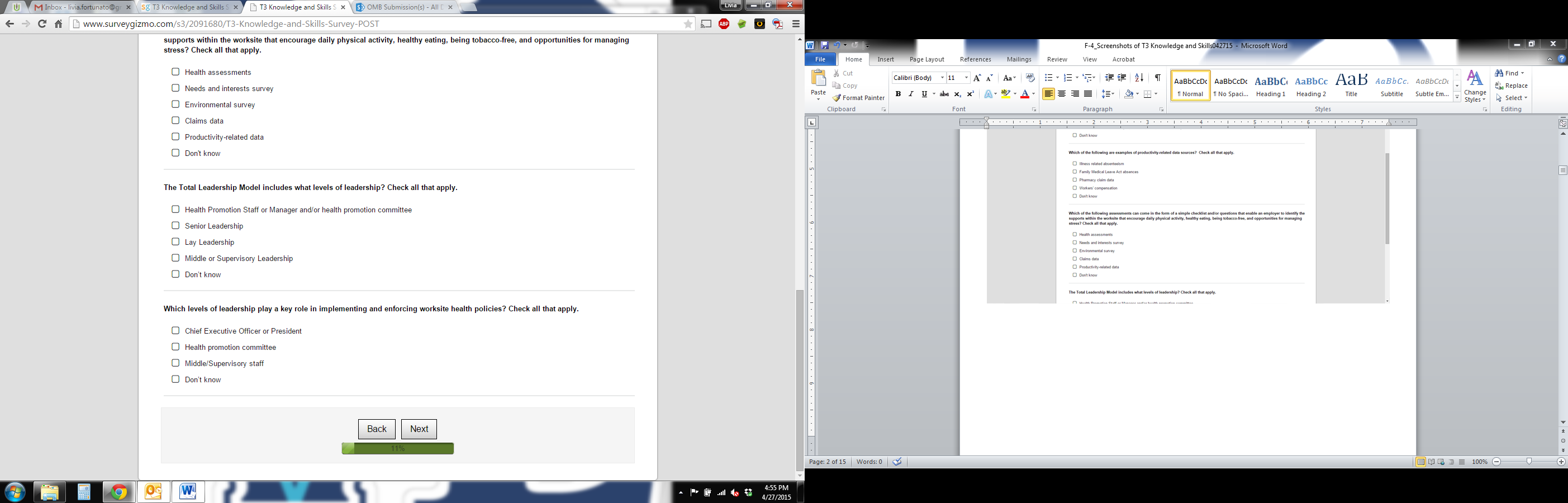This screenshot has height=503, width=1568.
Task: Open Outlook from taskbar
Action: tap(153, 492)
